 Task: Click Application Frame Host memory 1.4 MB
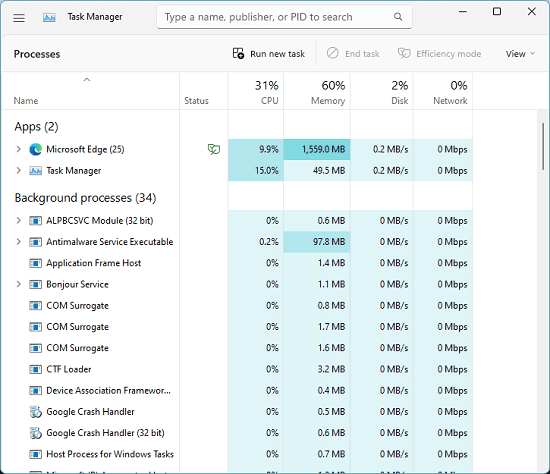331,263
